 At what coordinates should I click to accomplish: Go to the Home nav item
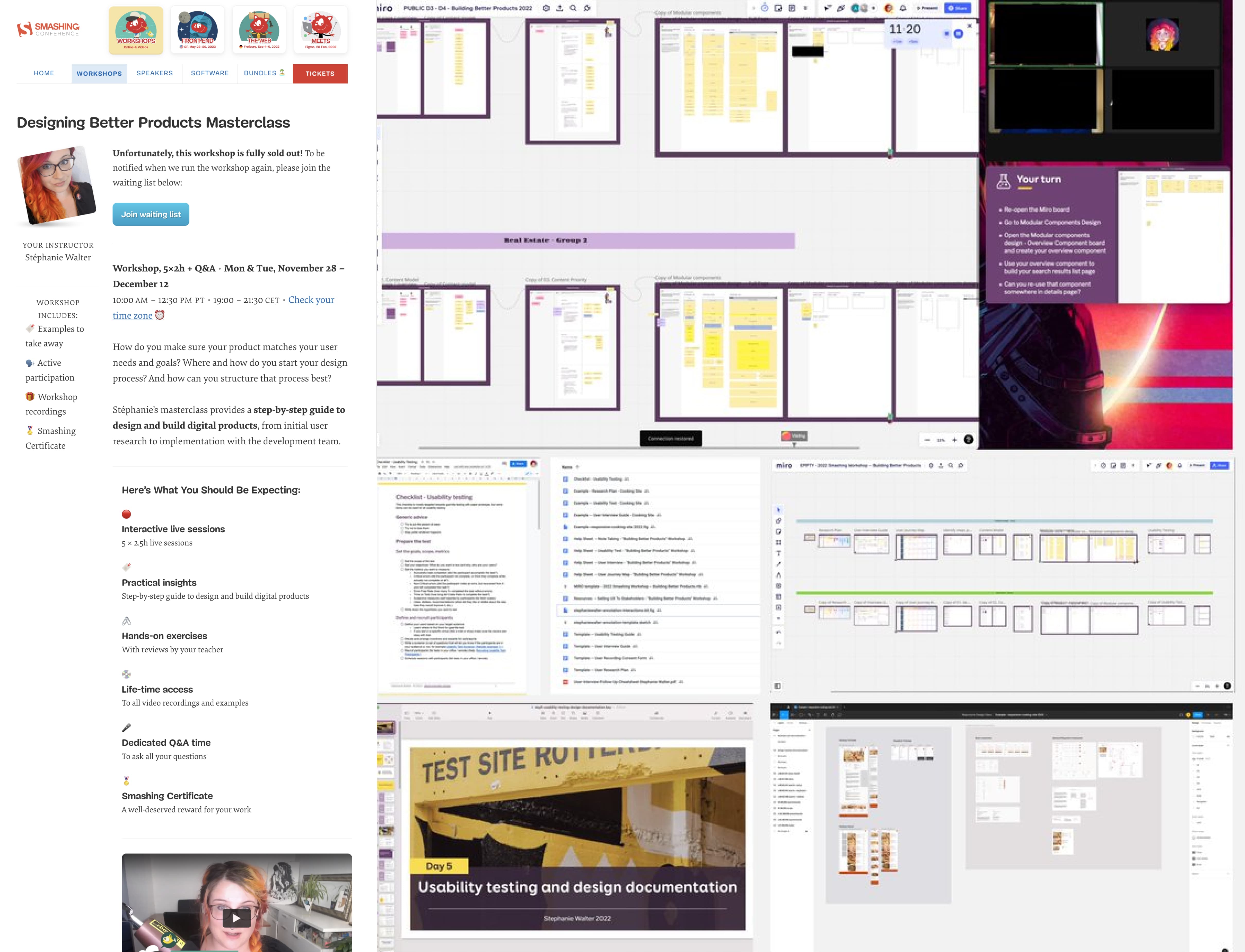pyautogui.click(x=44, y=73)
